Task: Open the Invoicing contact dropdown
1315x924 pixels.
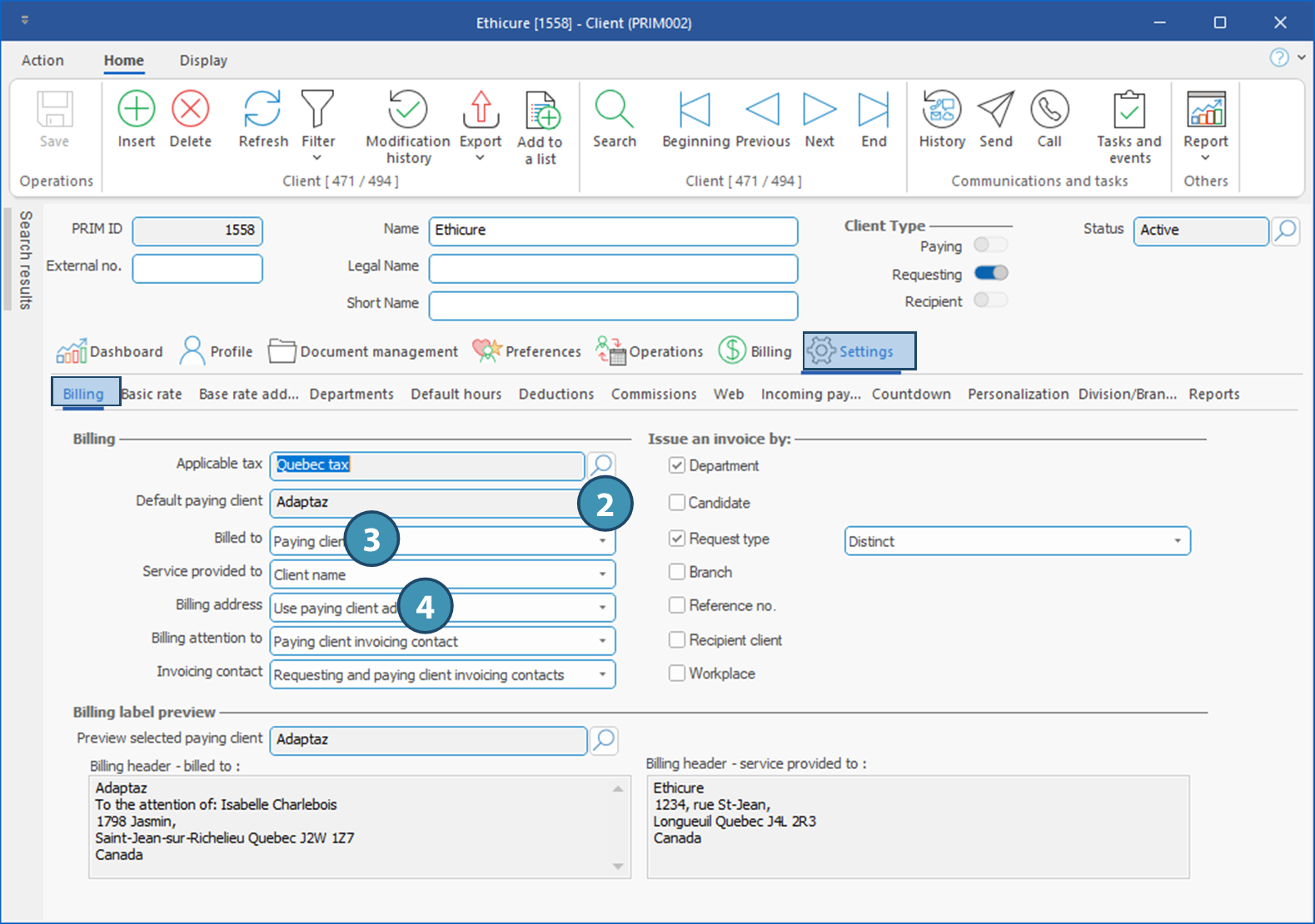Action: (x=602, y=674)
